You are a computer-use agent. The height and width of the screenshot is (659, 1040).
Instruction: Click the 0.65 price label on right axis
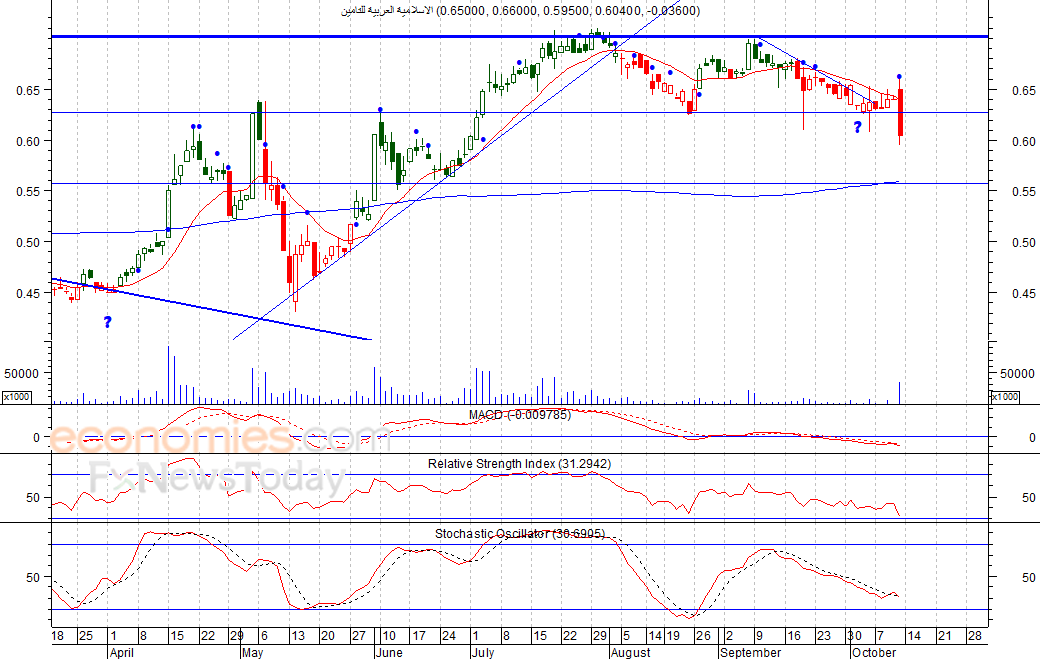pos(1023,90)
